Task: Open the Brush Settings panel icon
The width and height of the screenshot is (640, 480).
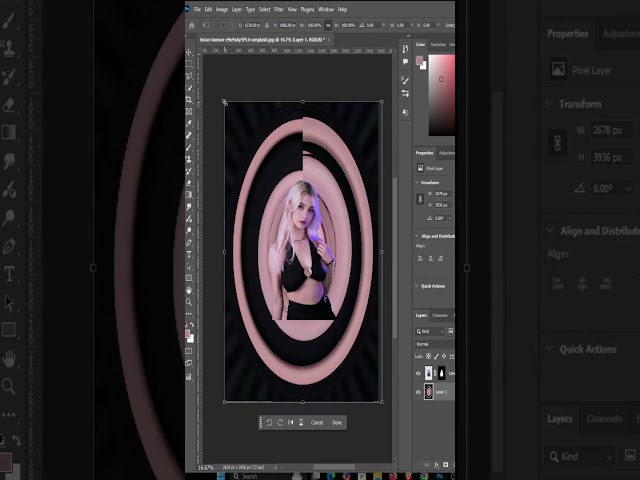Action: click(x=405, y=80)
